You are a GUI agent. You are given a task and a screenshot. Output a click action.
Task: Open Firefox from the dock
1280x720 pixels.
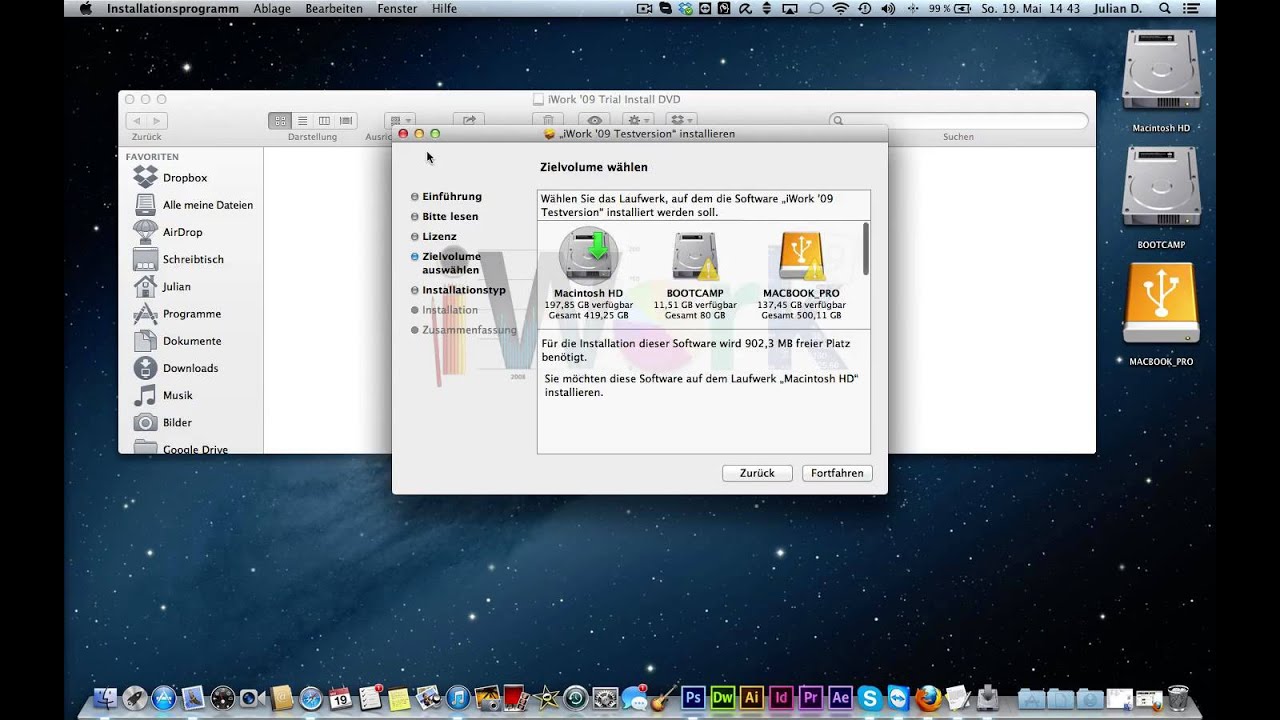tap(929, 698)
